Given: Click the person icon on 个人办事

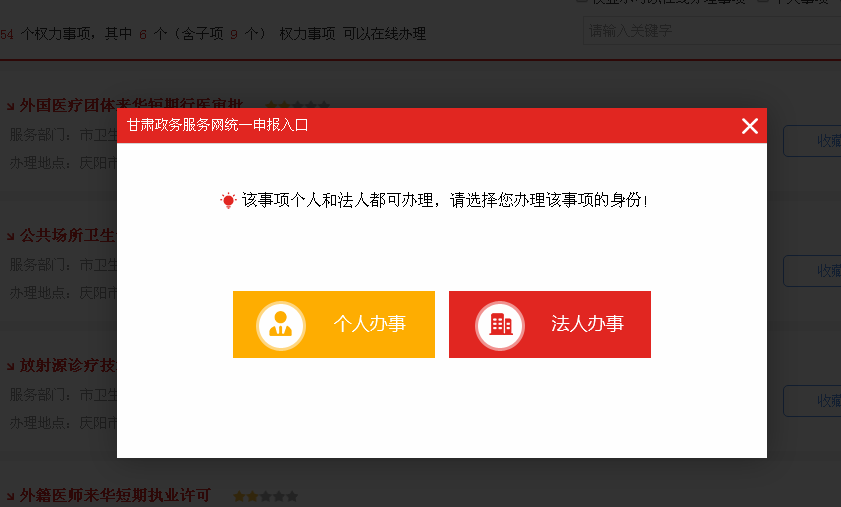Looking at the screenshot, I should [281, 325].
